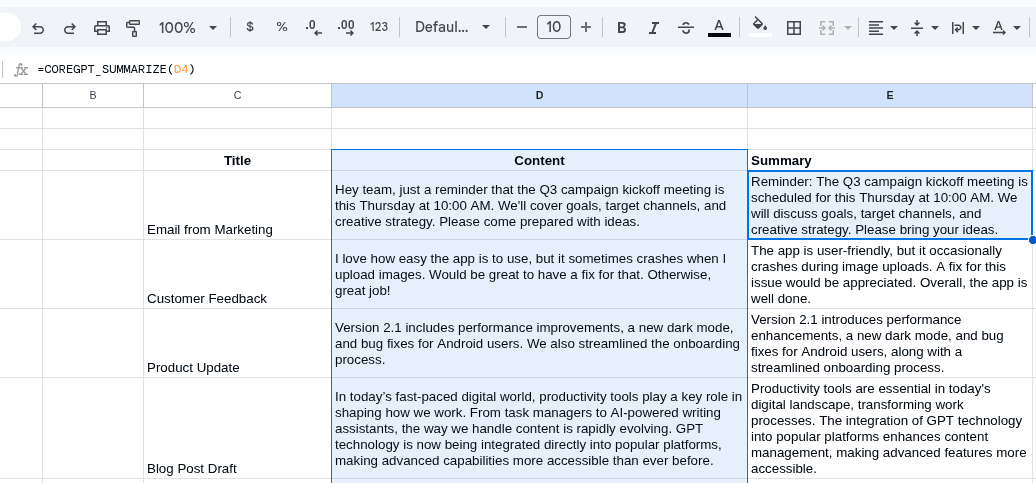
Task: Click summary cell starting 'Reminder: The Q3'
Action: pos(889,205)
